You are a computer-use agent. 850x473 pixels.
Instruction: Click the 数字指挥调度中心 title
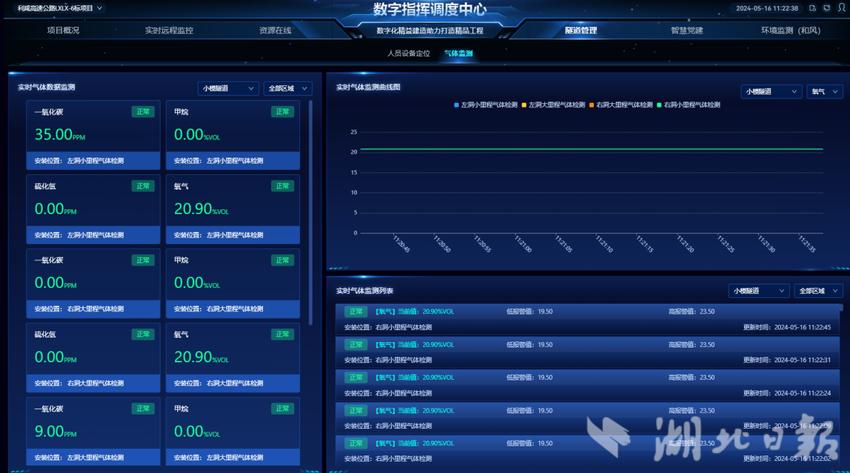[x=429, y=9]
